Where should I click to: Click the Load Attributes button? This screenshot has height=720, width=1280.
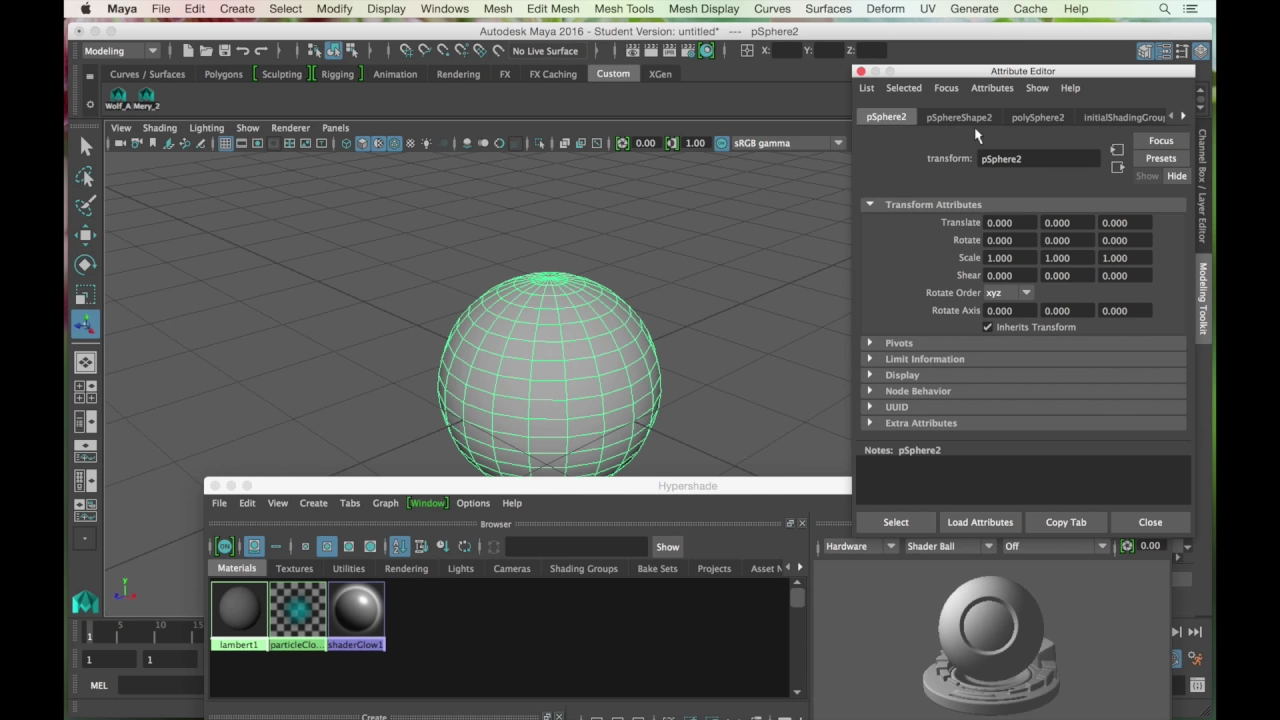(x=980, y=522)
